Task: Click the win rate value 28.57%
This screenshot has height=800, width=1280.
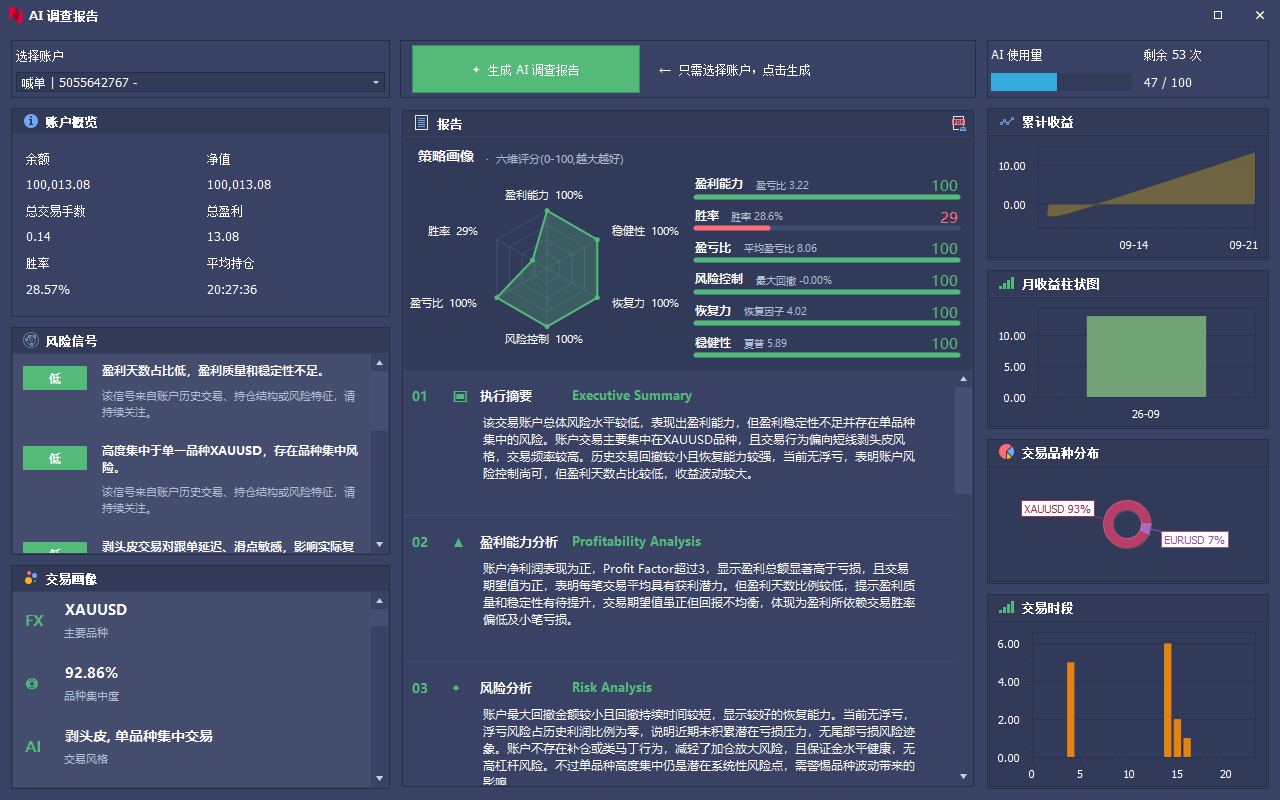Action: (x=48, y=290)
